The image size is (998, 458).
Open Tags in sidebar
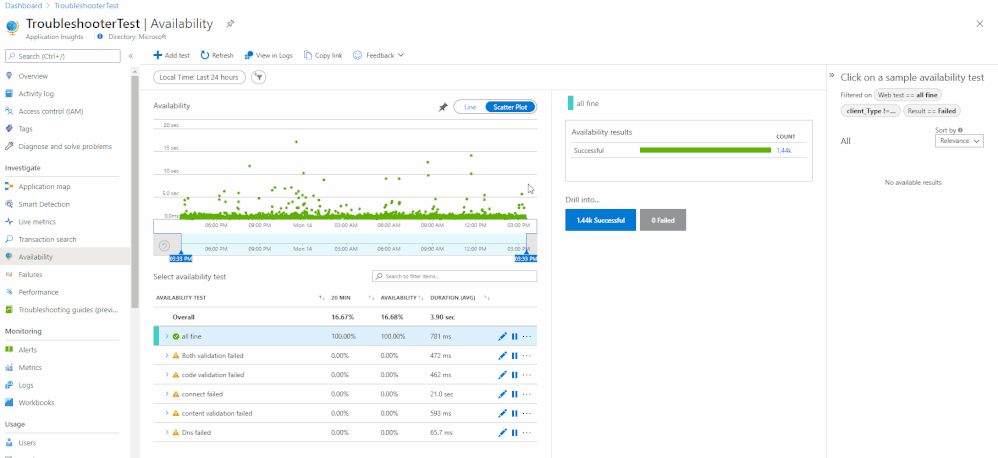pyautogui.click(x=25, y=128)
